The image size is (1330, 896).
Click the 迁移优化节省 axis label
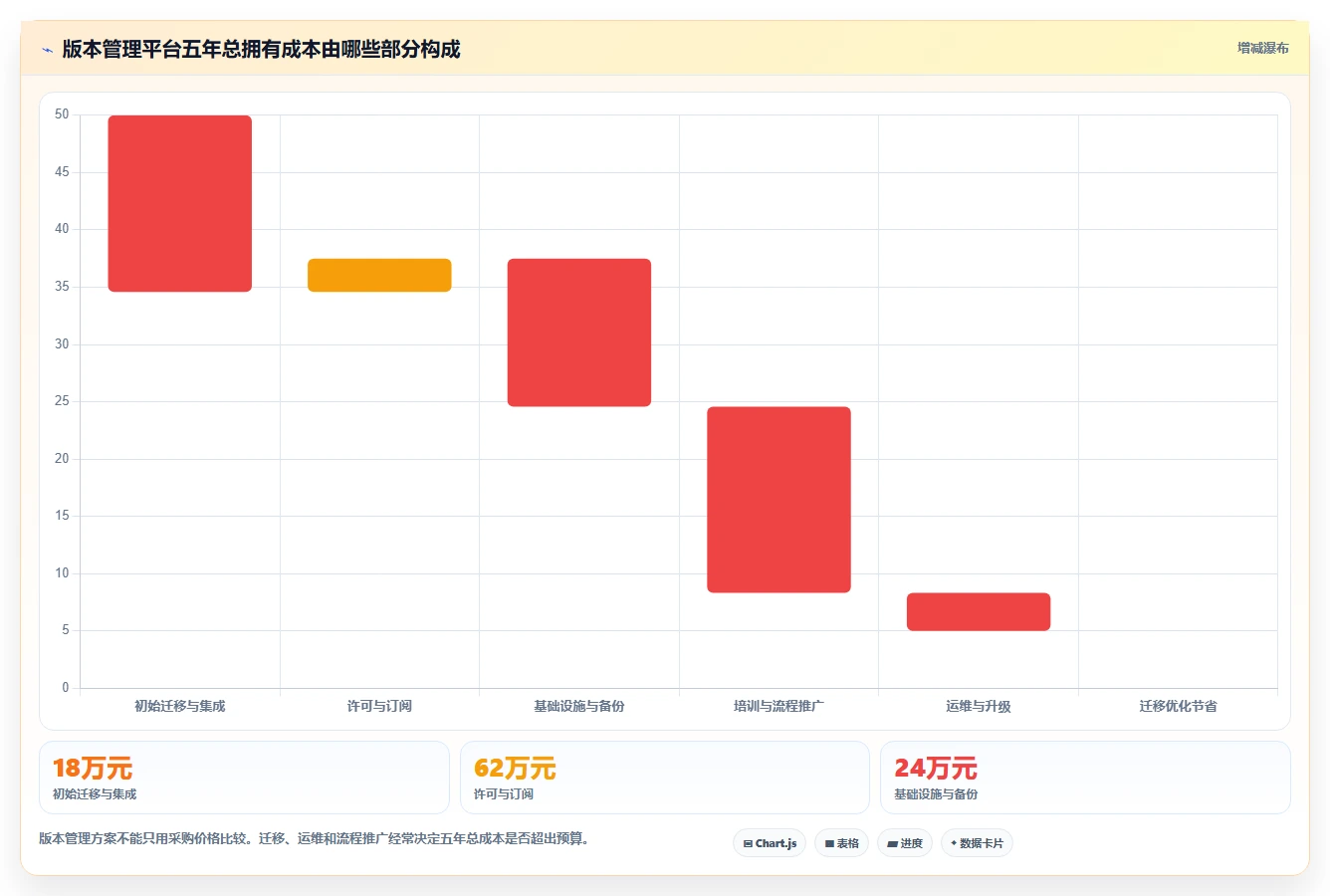pyautogui.click(x=1178, y=706)
